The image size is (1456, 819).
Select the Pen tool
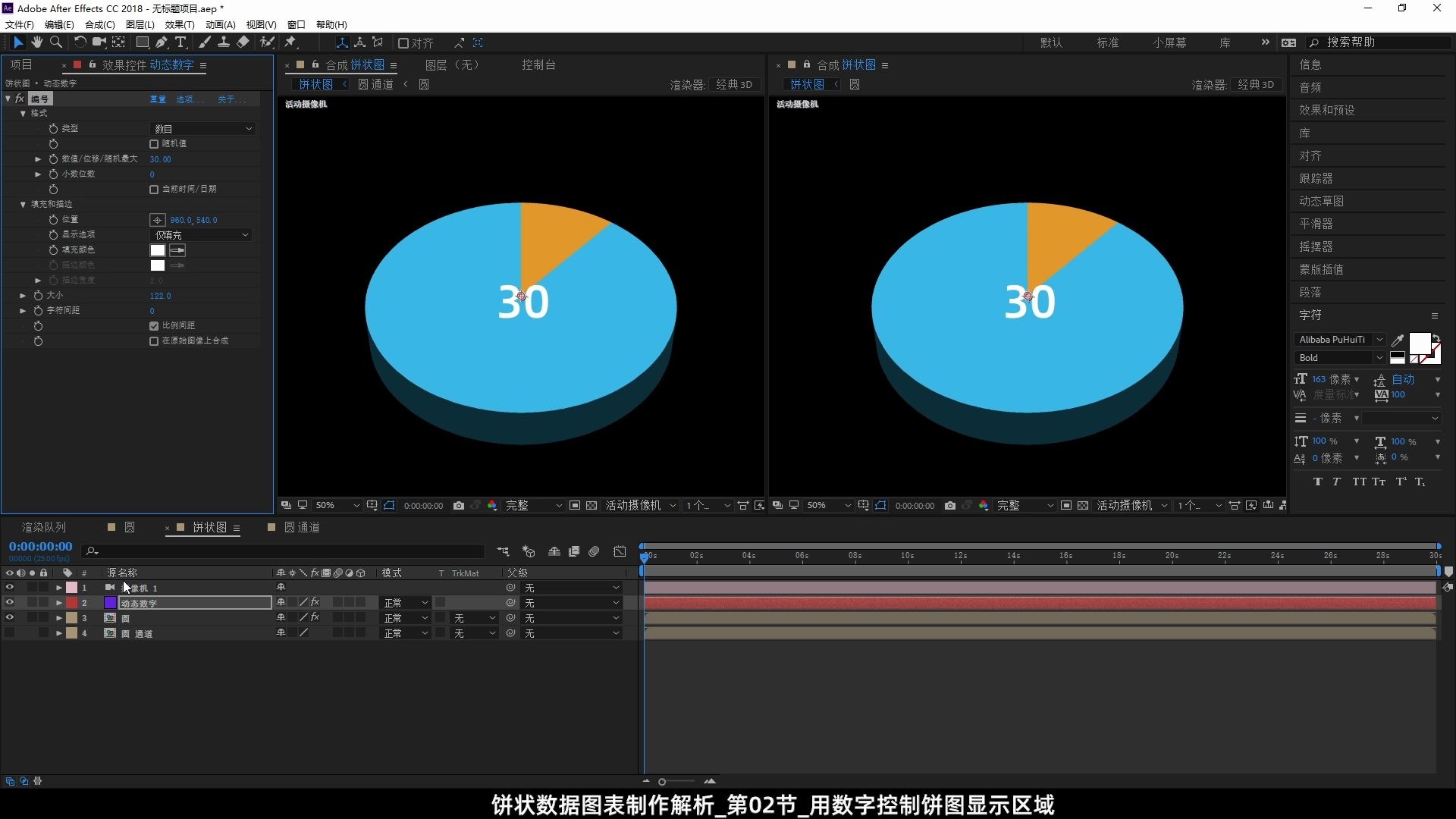click(x=162, y=42)
